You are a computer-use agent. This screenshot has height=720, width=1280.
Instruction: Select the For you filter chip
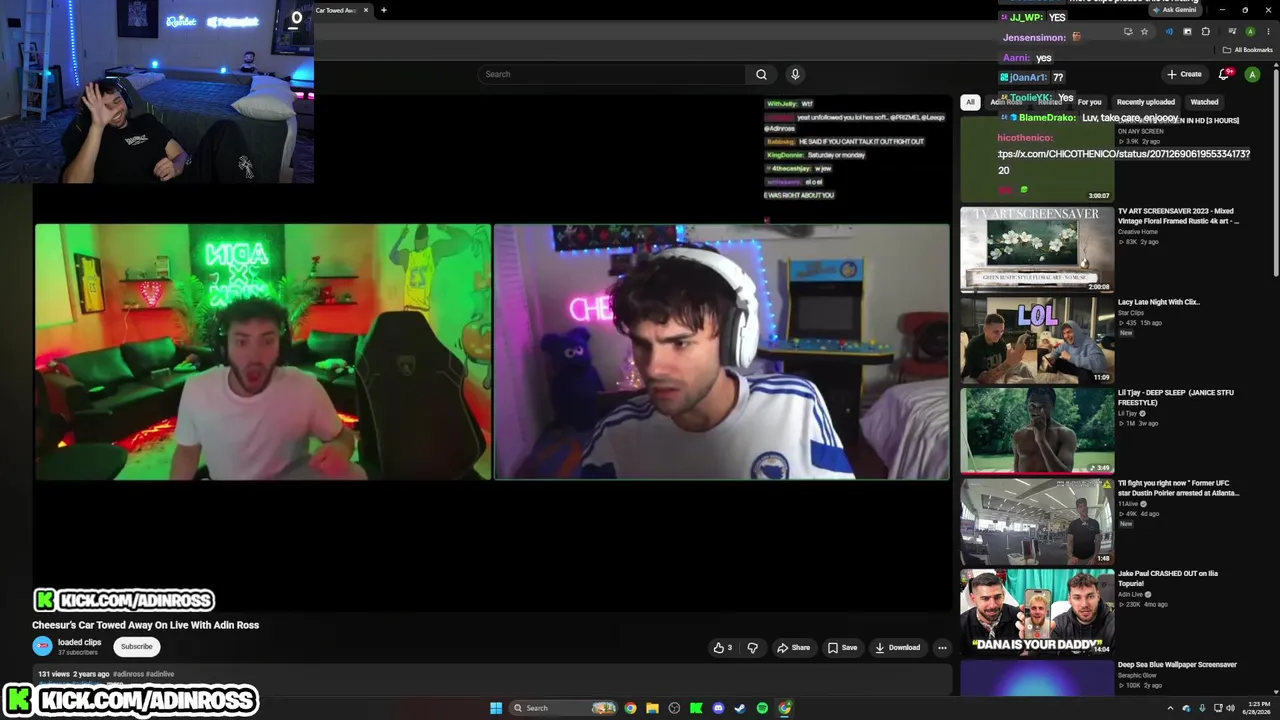pyautogui.click(x=1089, y=102)
